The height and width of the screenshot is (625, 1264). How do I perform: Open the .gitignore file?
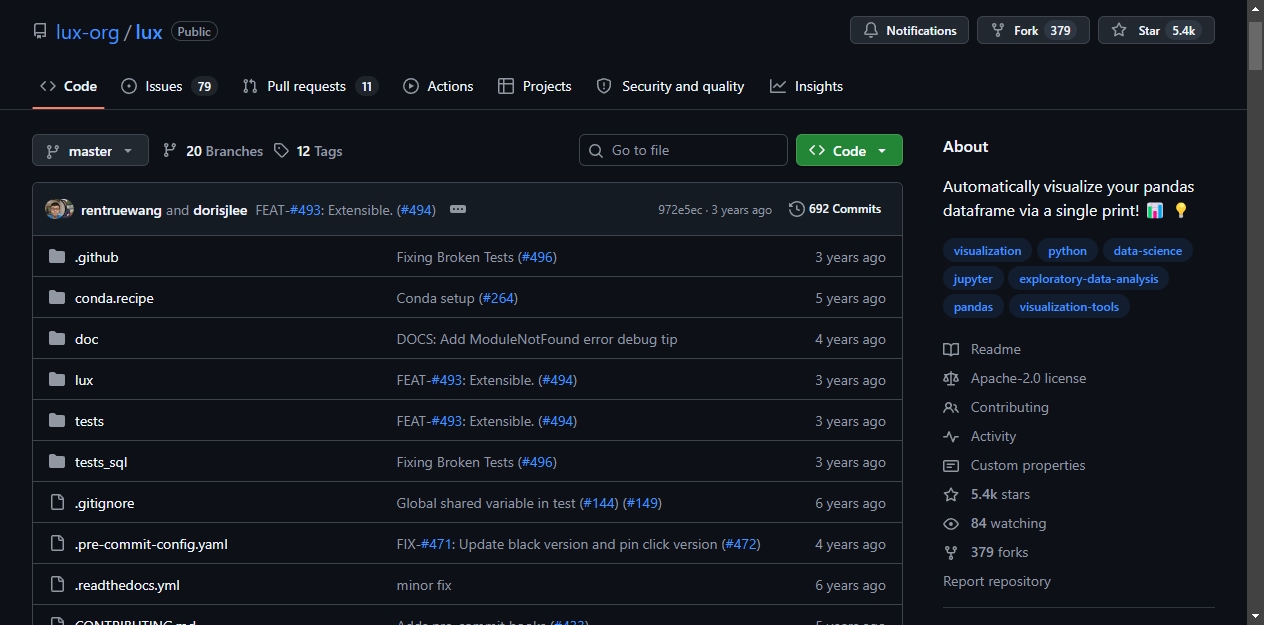104,503
